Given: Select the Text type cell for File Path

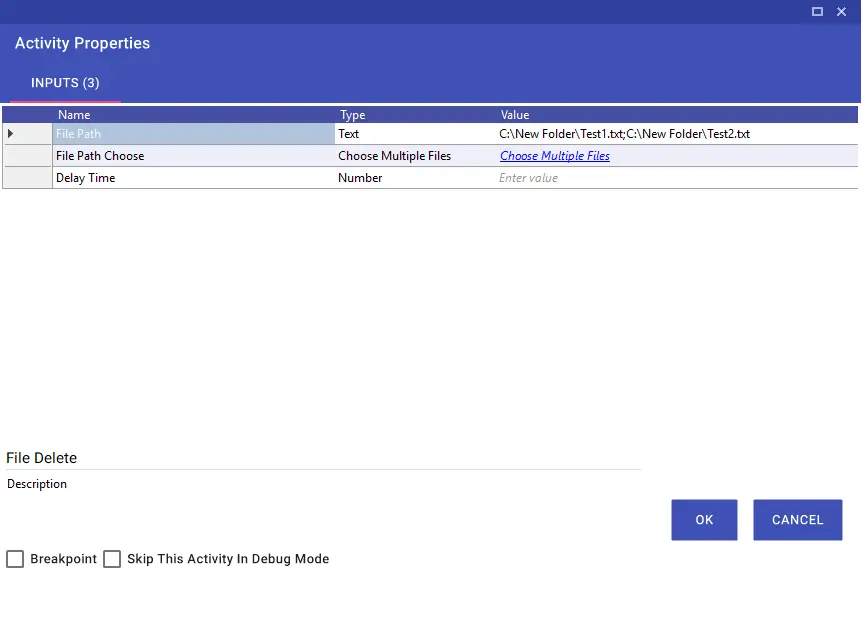Looking at the screenshot, I should [x=415, y=134].
